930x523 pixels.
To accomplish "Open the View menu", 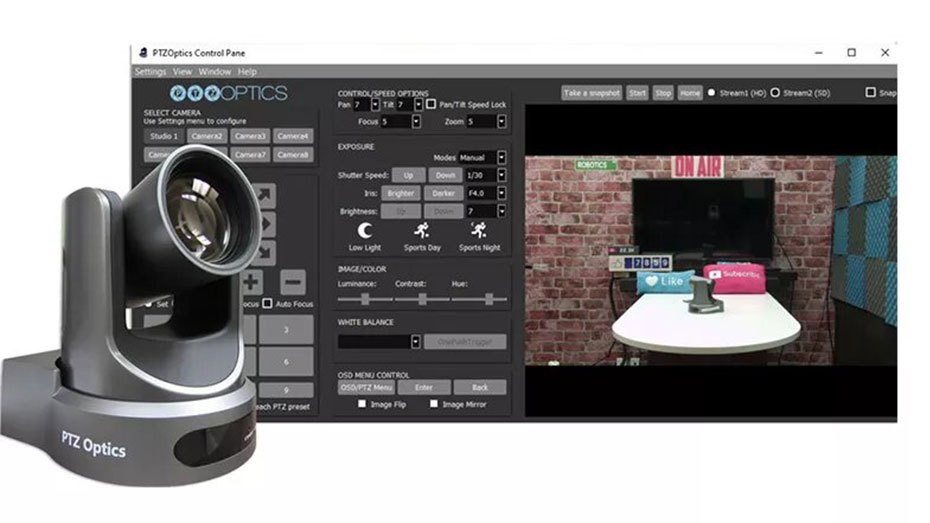I will pos(183,72).
